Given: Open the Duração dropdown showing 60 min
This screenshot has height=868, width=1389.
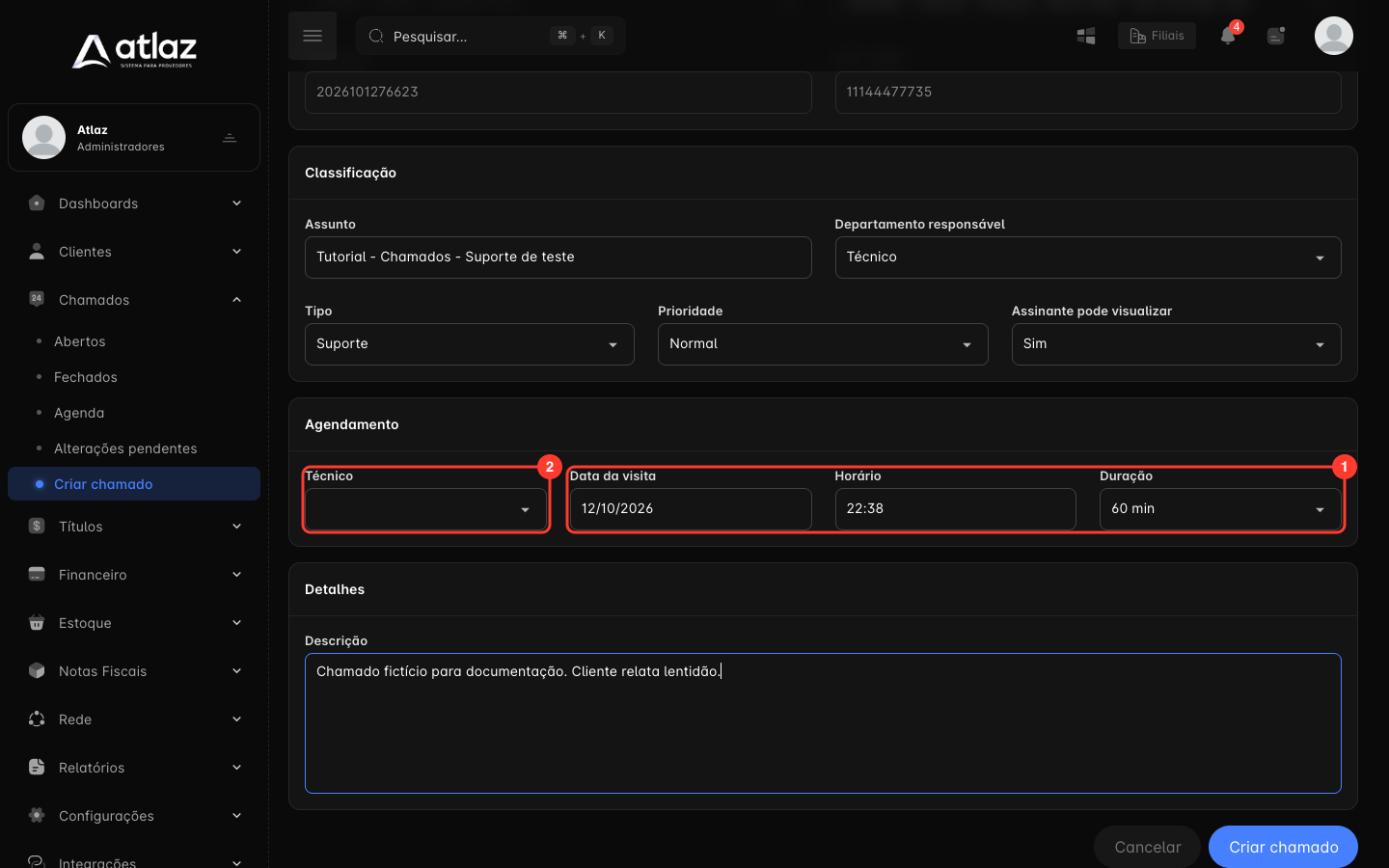Looking at the screenshot, I should point(1220,509).
